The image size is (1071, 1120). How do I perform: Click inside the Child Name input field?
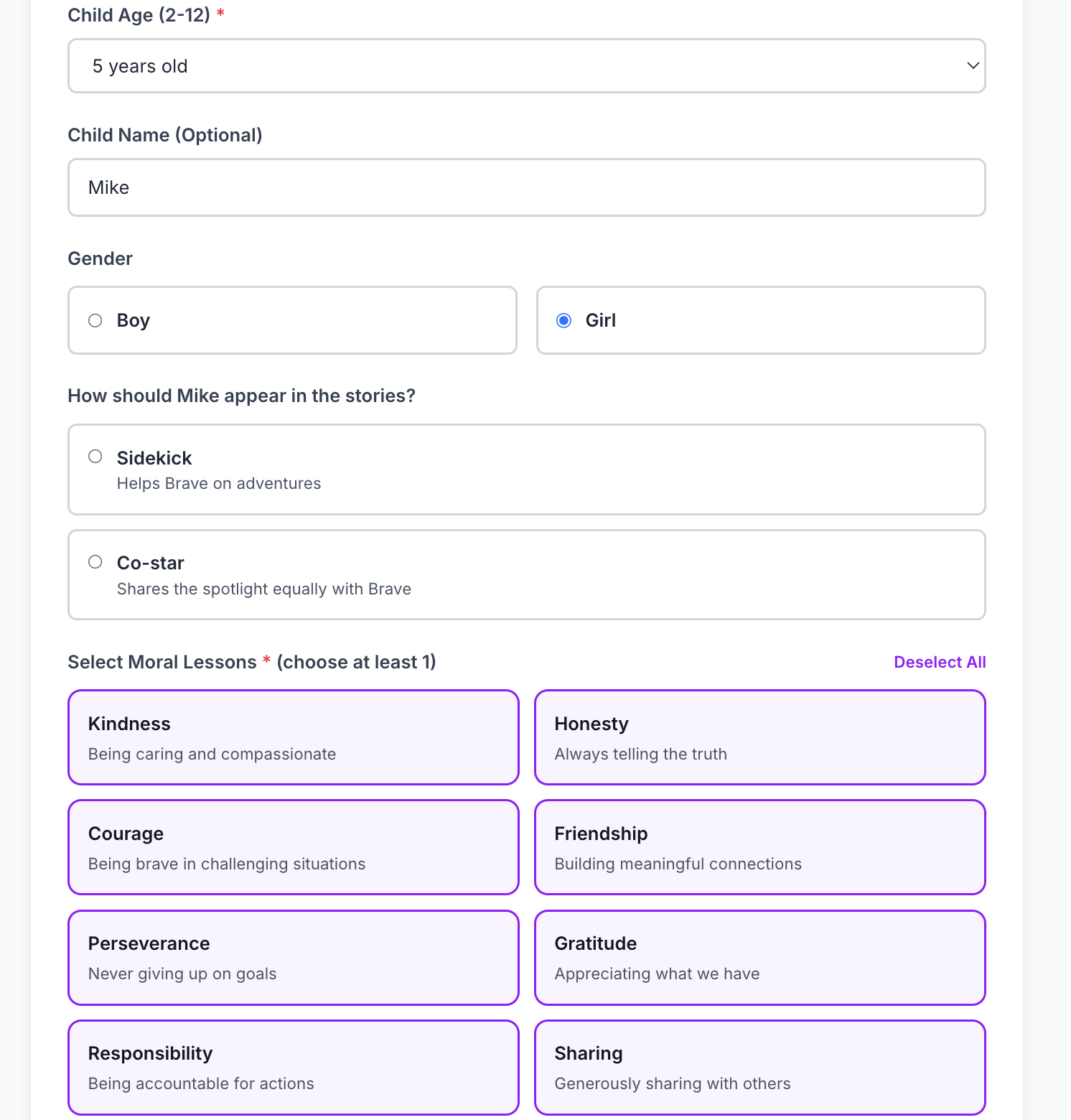[526, 187]
